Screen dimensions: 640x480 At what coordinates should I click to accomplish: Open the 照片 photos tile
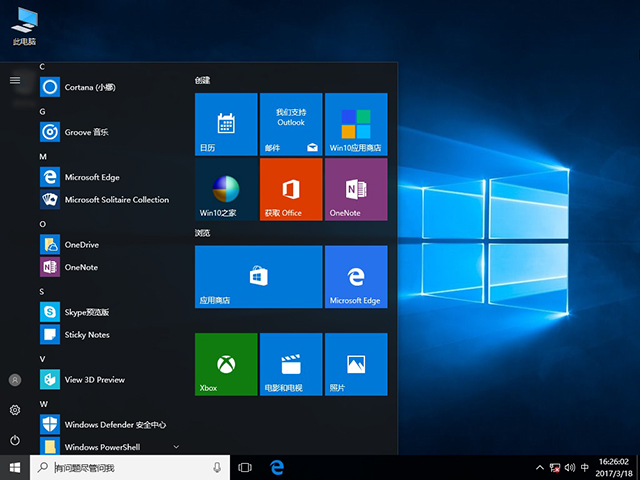pyautogui.click(x=355, y=365)
